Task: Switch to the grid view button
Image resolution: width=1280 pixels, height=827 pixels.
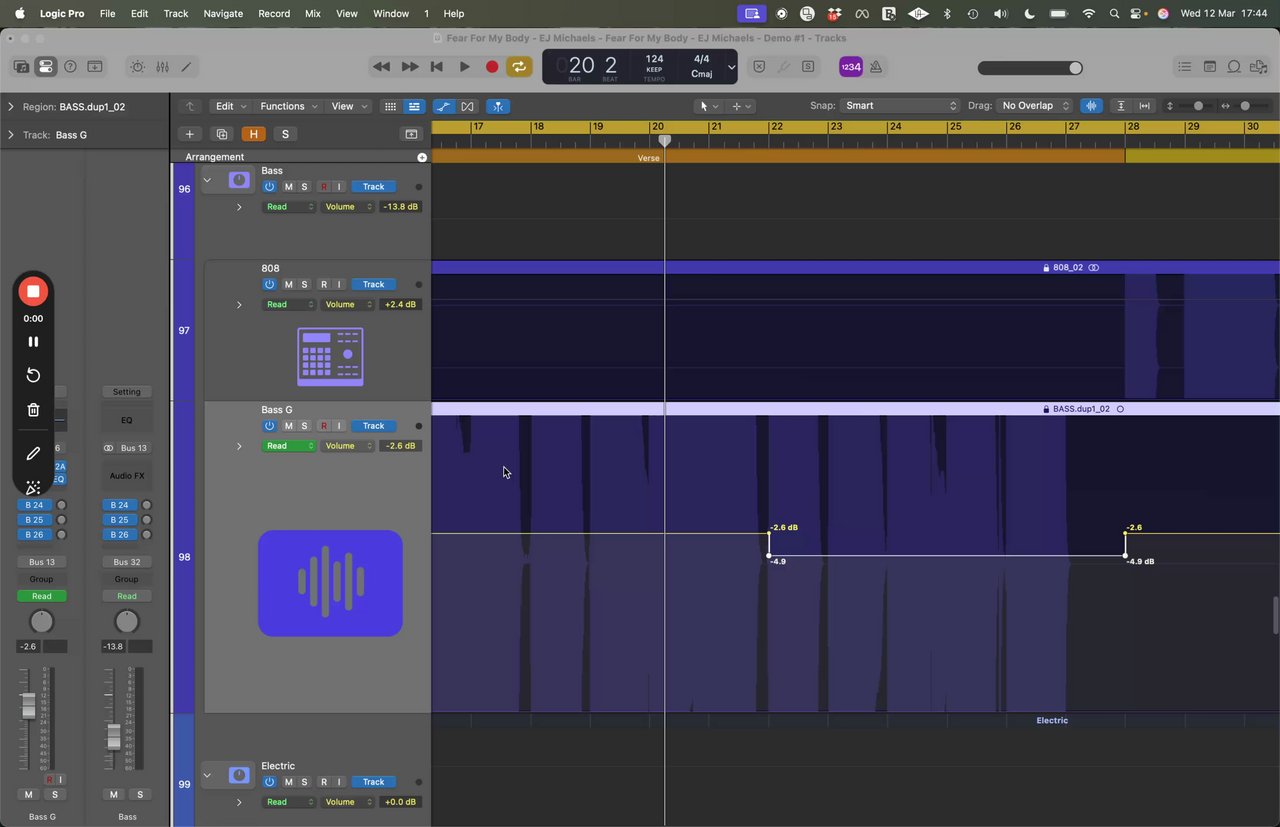Action: 391,106
